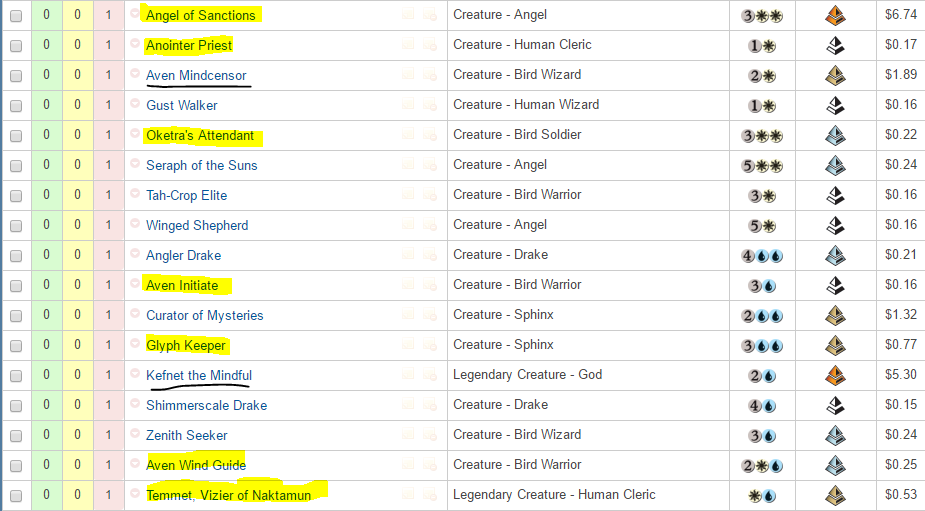This screenshot has width=925, height=511.
Task: Follow the Tah-Crop Elite link
Action: pos(186,195)
